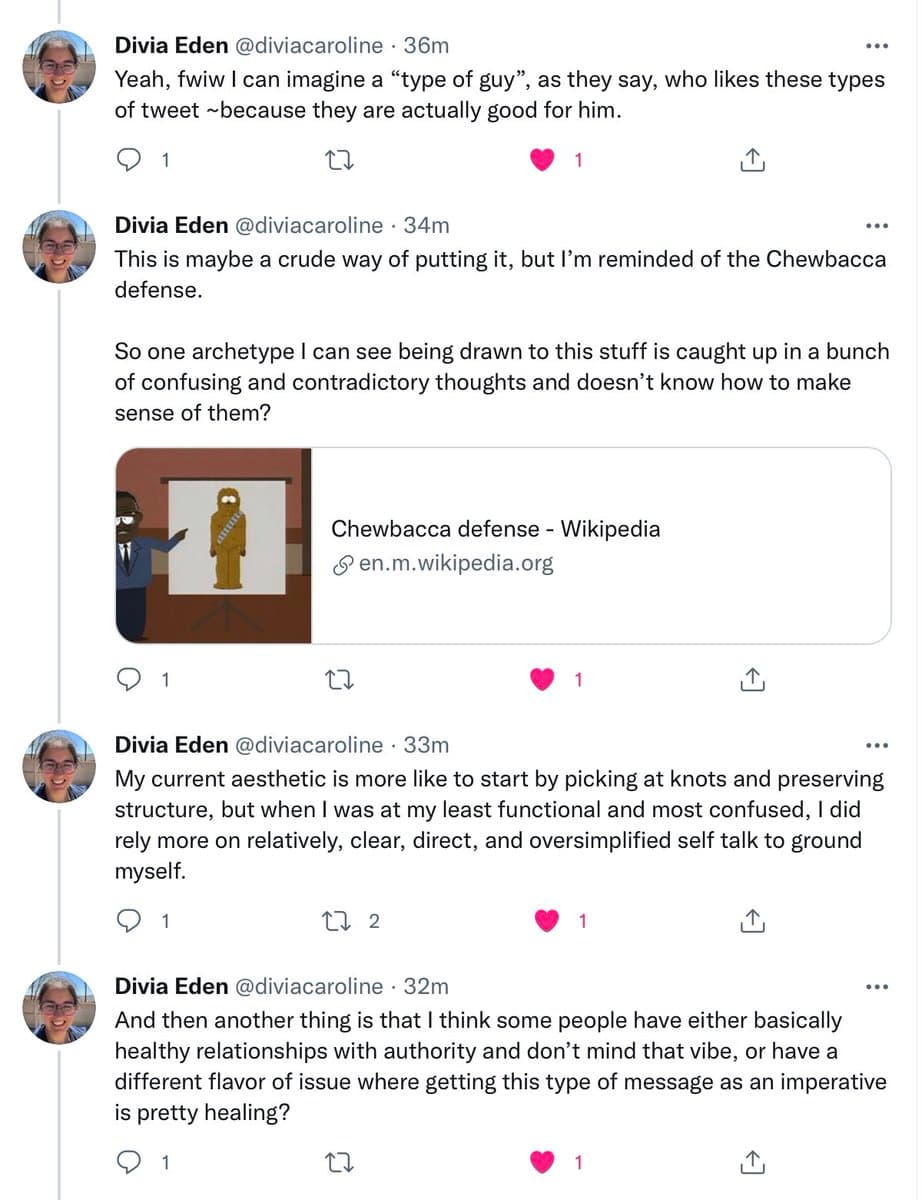The width and height of the screenshot is (922, 1200).
Task: Open more options for the 36m tweet
Action: click(876, 46)
